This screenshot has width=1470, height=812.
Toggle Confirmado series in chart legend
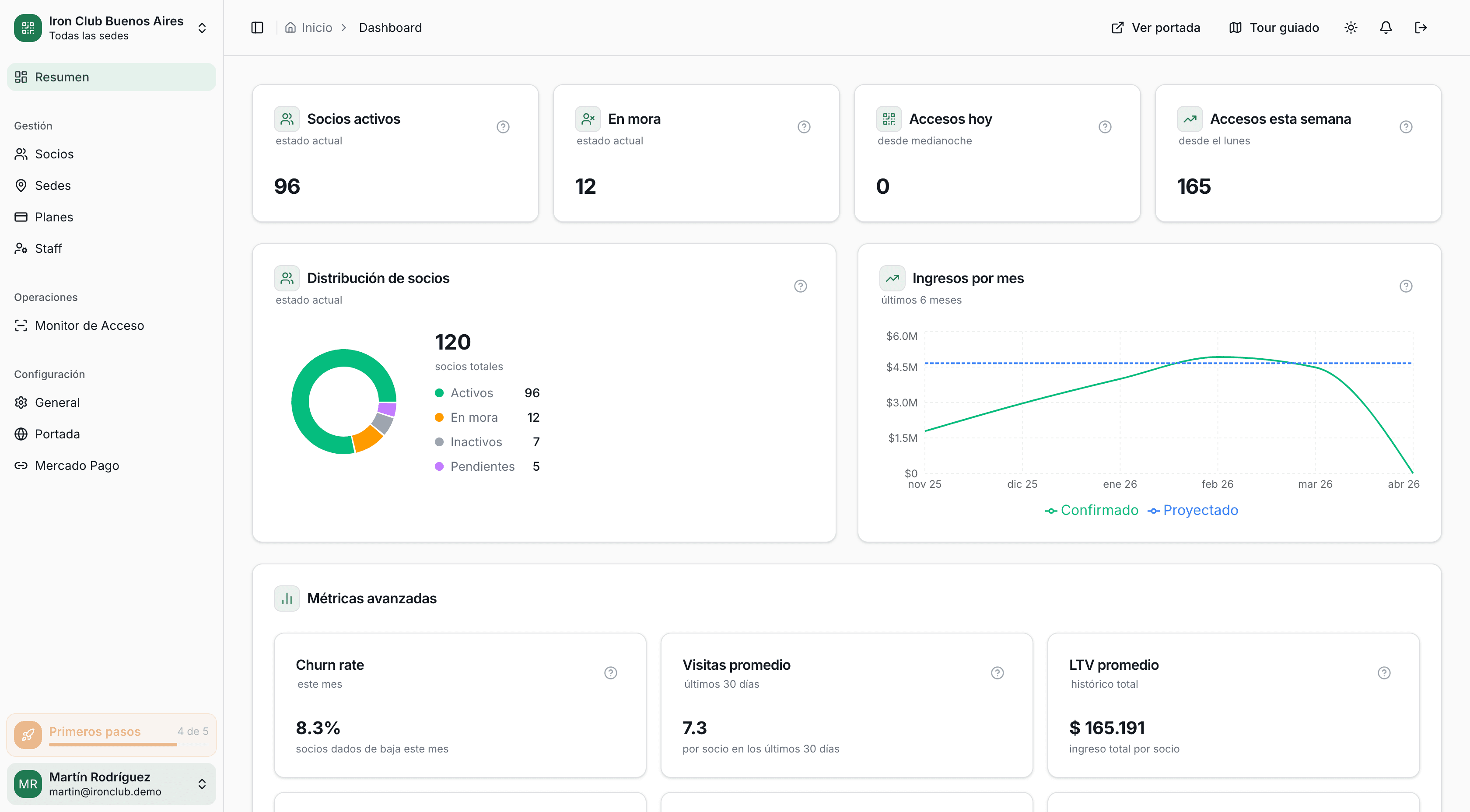click(1091, 510)
